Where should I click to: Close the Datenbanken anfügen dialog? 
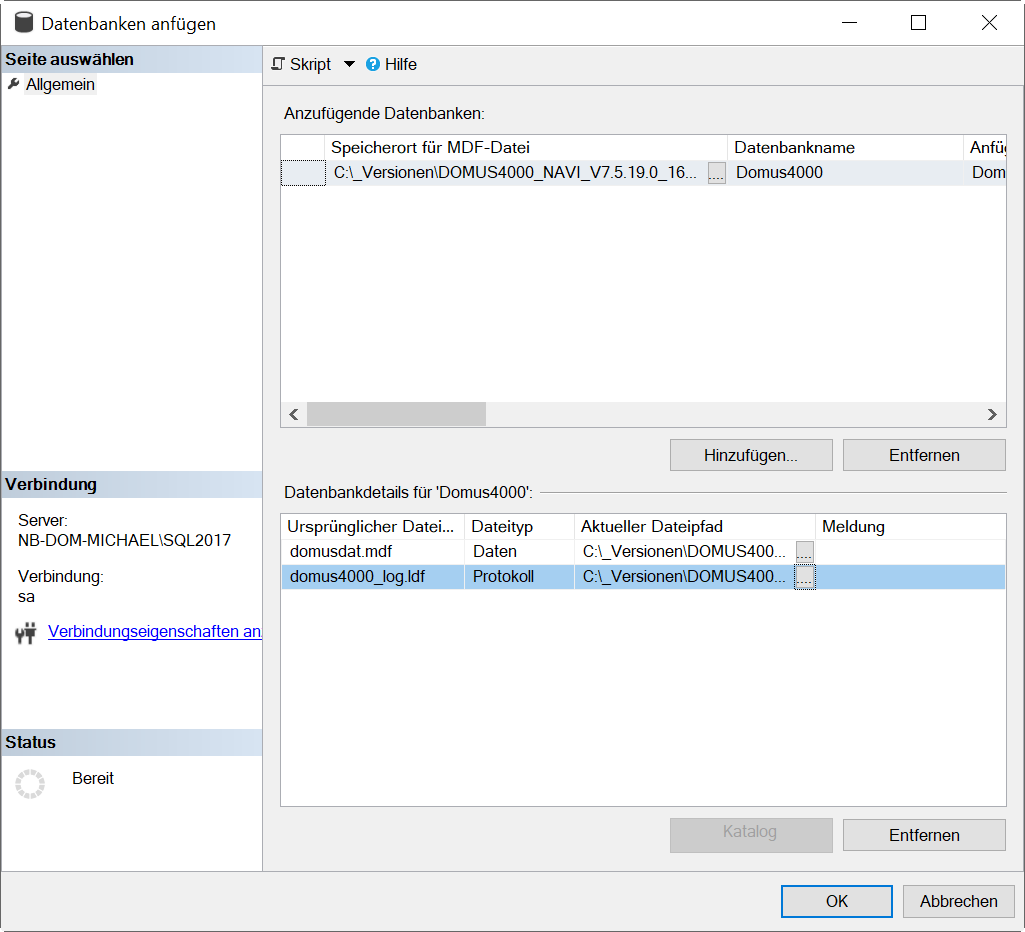click(x=989, y=23)
